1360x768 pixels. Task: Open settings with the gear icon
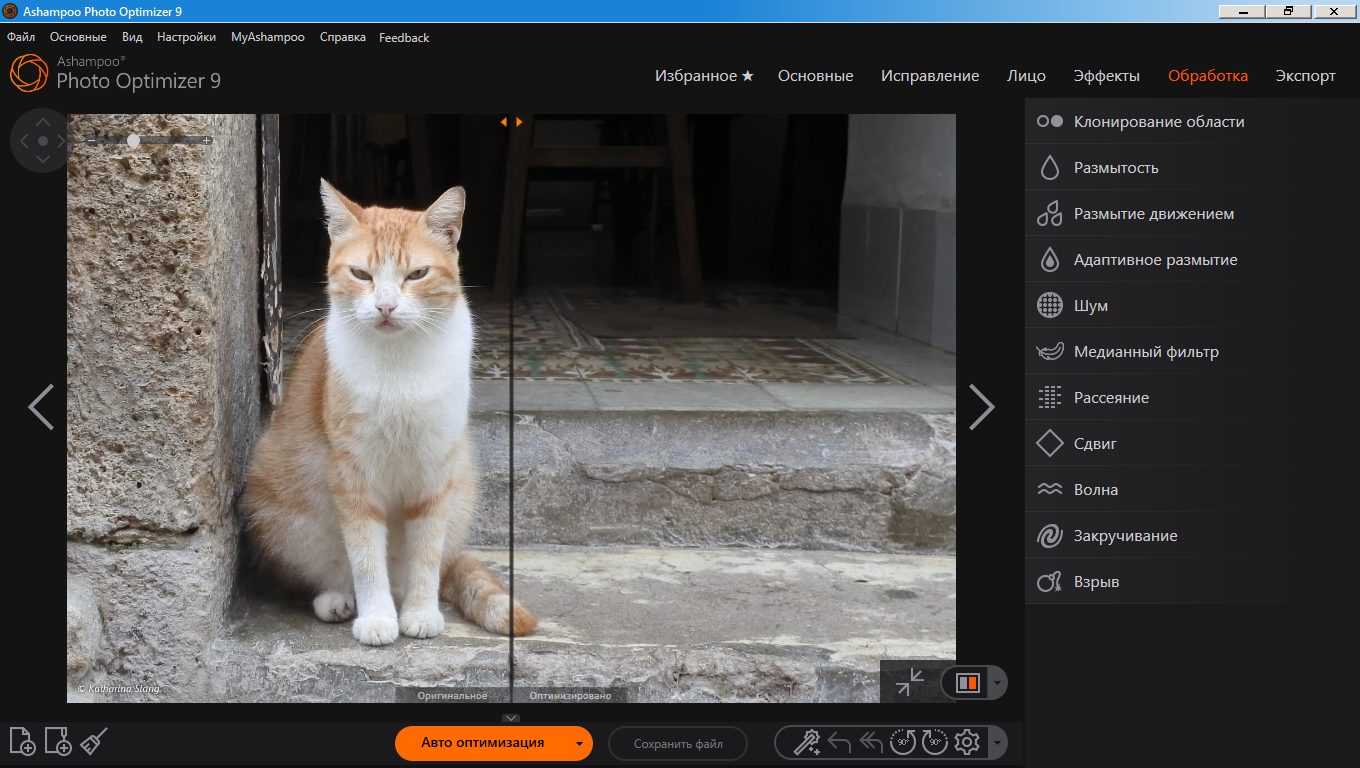point(966,742)
